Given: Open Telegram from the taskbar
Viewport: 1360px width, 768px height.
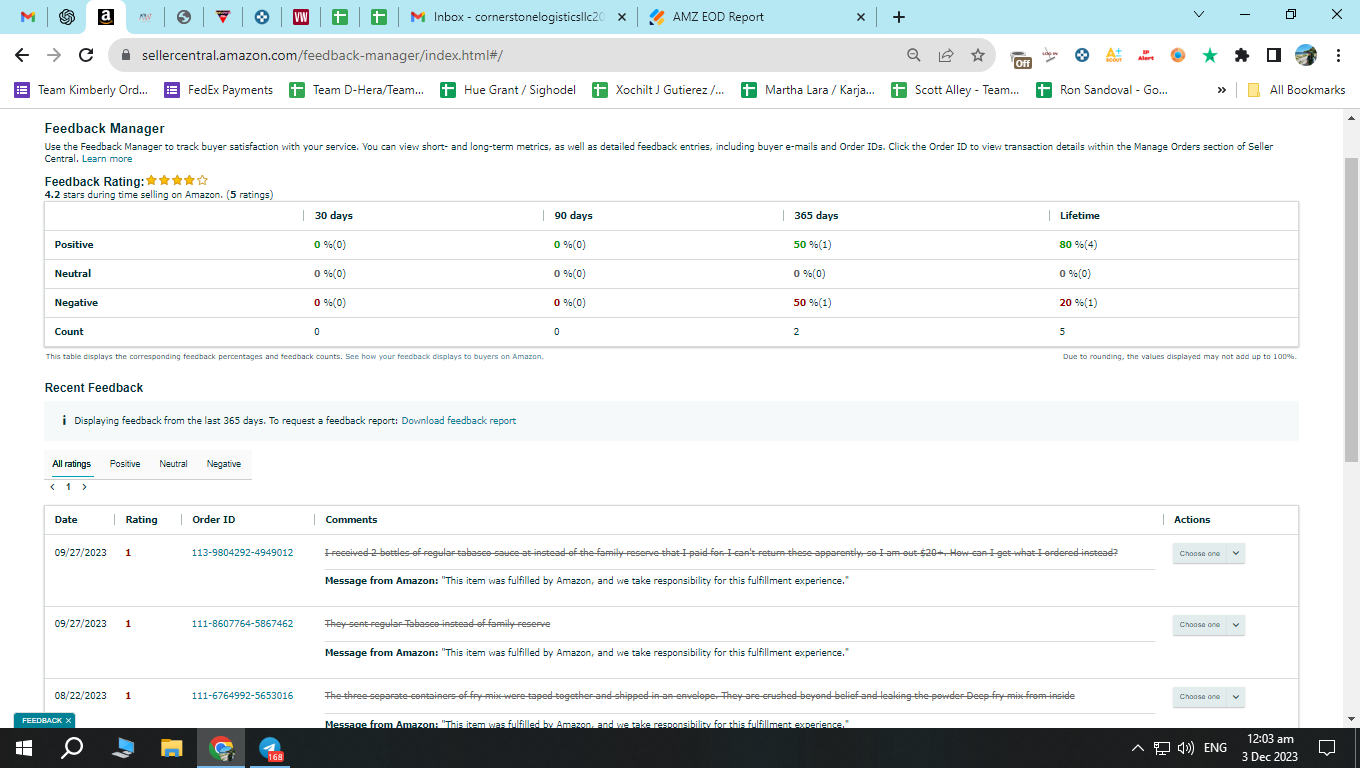Looking at the screenshot, I should point(270,748).
